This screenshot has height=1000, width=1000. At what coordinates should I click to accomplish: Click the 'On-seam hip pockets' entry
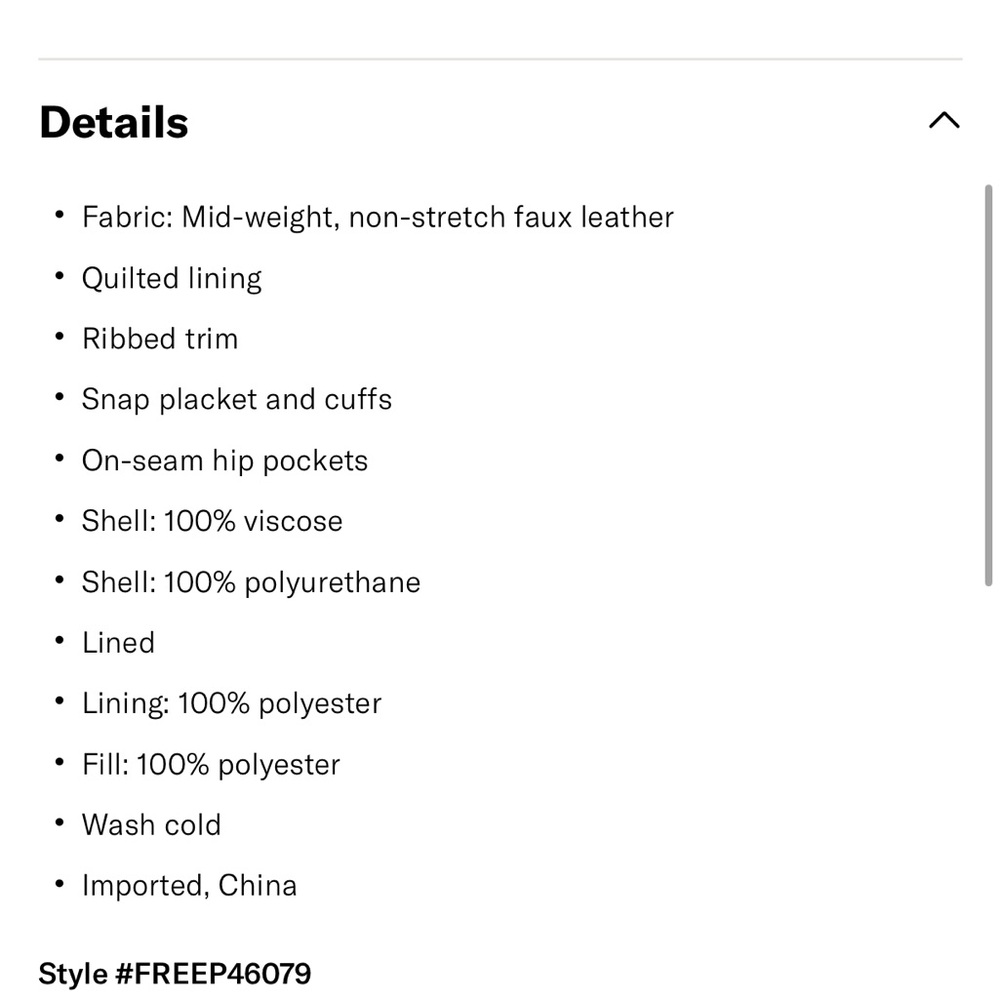coord(225,460)
